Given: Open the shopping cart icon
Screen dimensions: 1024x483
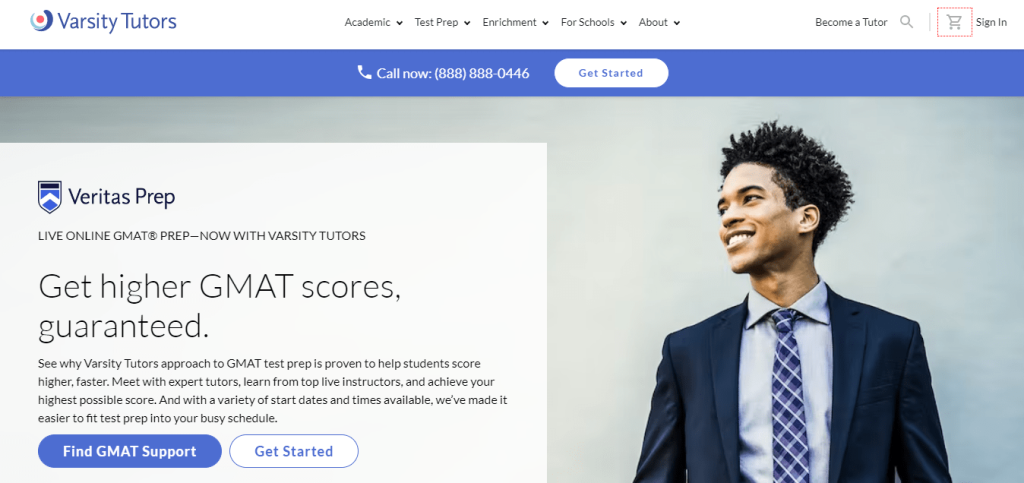Looking at the screenshot, I should (954, 22).
